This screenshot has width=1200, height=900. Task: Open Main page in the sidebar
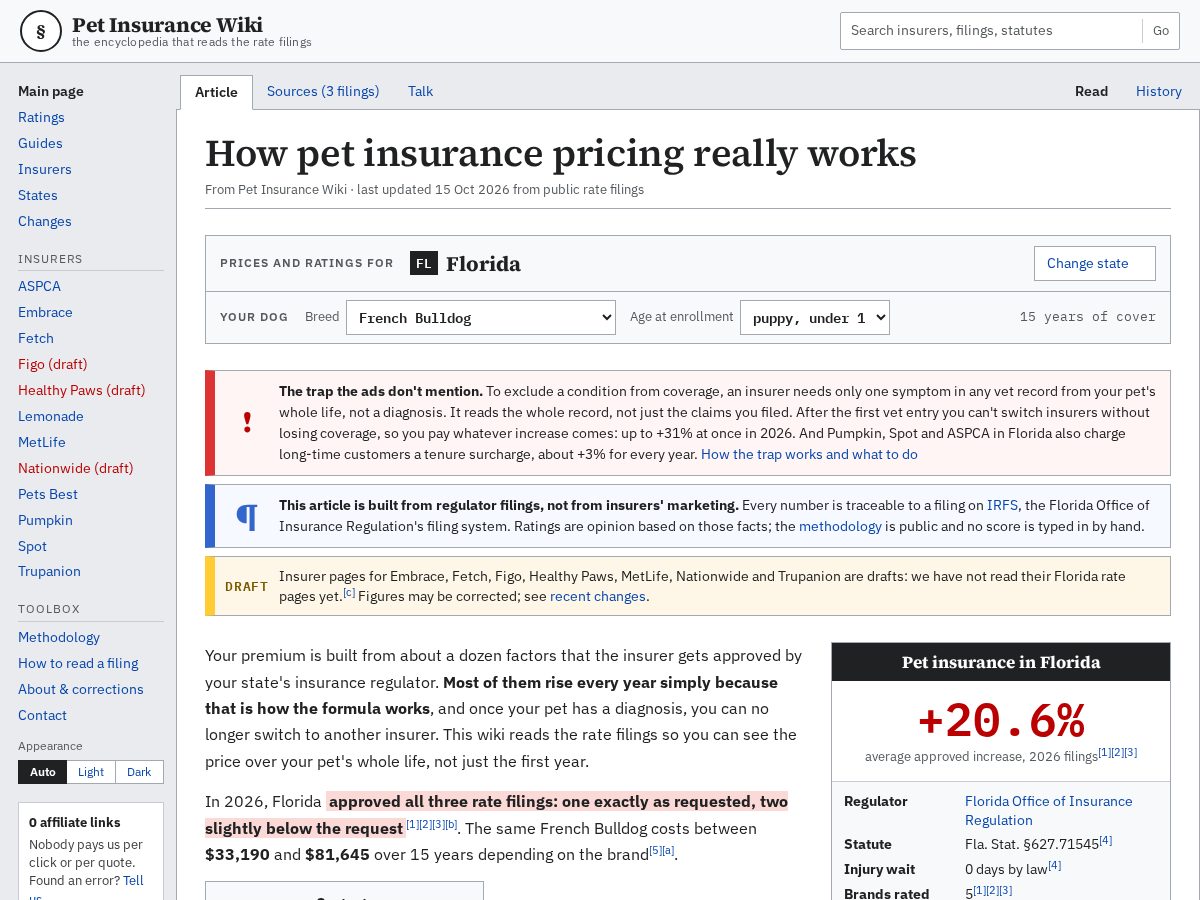pos(51,91)
